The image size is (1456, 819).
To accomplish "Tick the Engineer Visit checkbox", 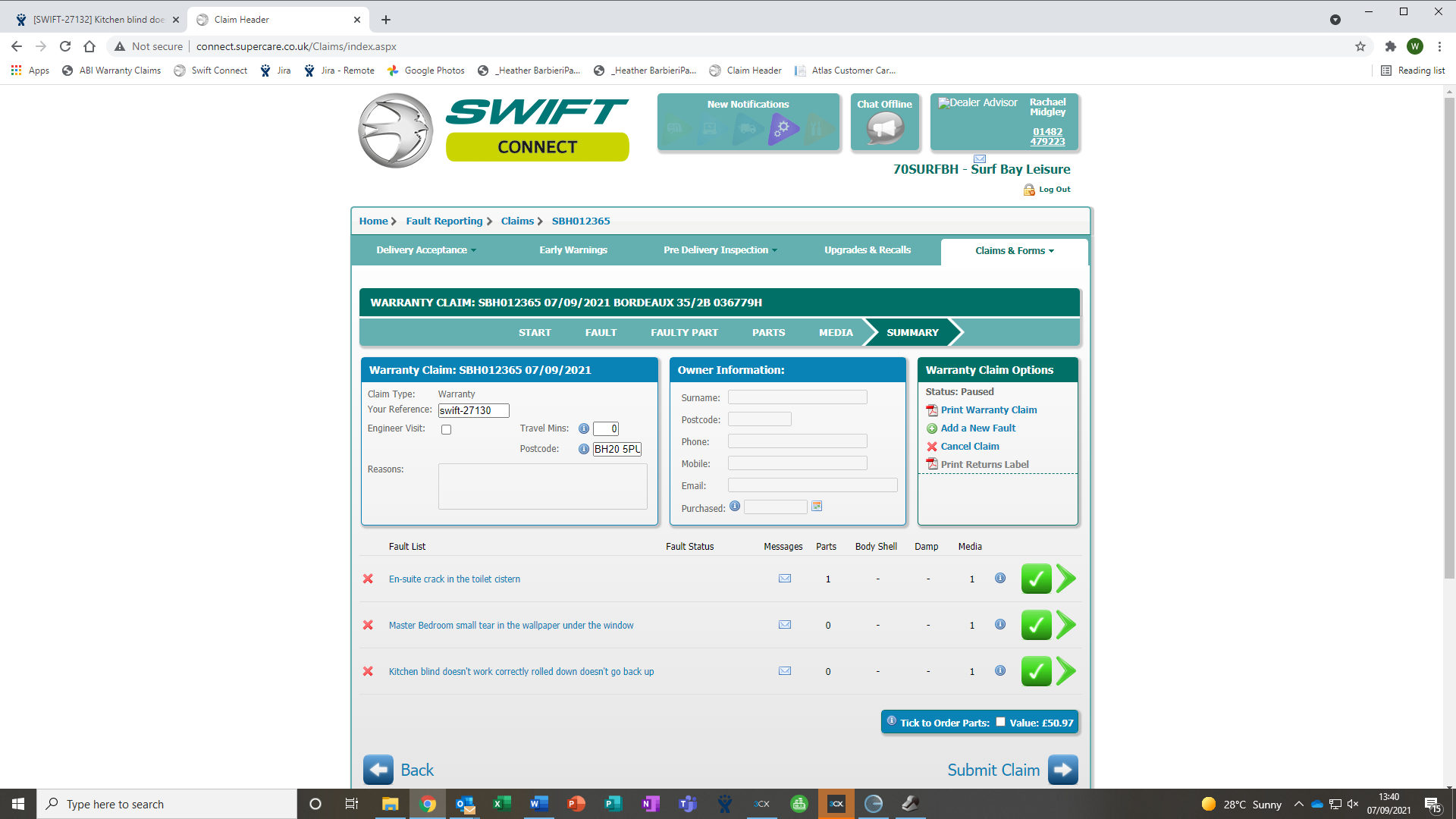I will [x=447, y=430].
